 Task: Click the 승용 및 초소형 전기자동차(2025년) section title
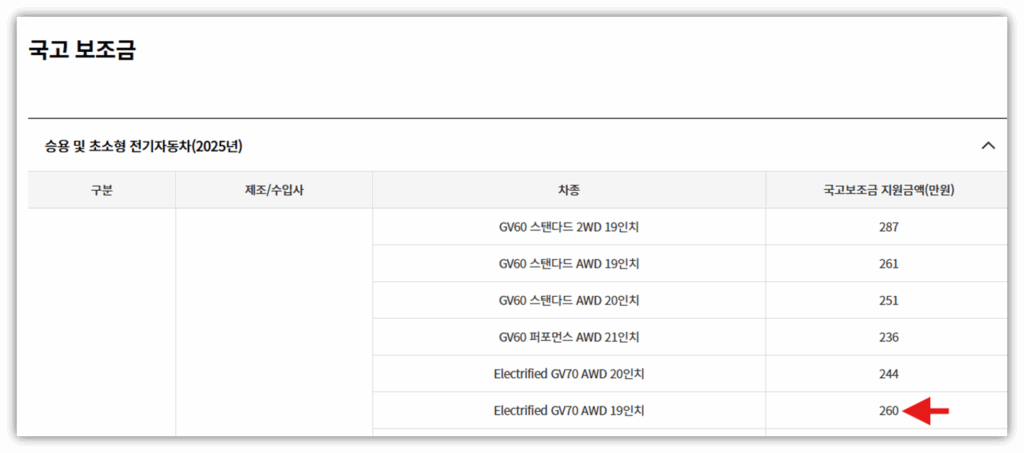(144, 146)
